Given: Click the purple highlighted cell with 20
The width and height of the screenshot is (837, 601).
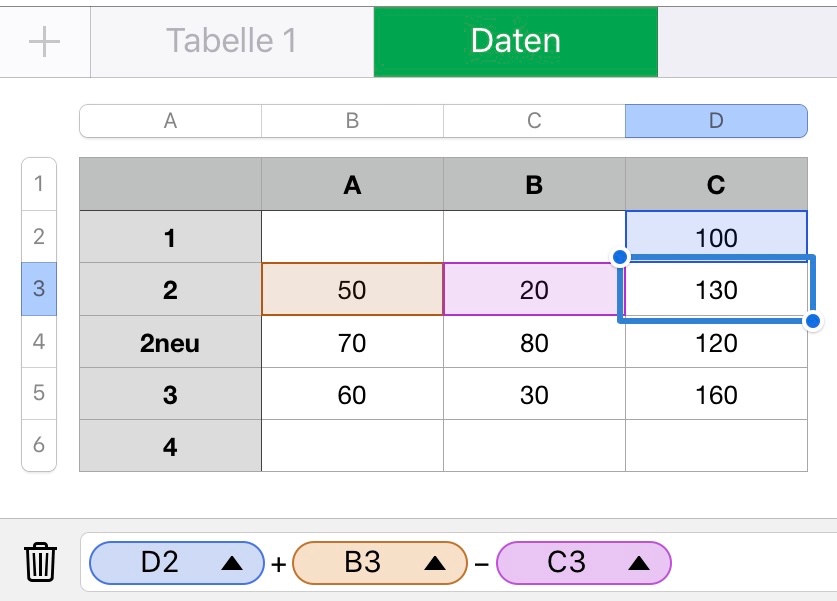Looking at the screenshot, I should [534, 290].
